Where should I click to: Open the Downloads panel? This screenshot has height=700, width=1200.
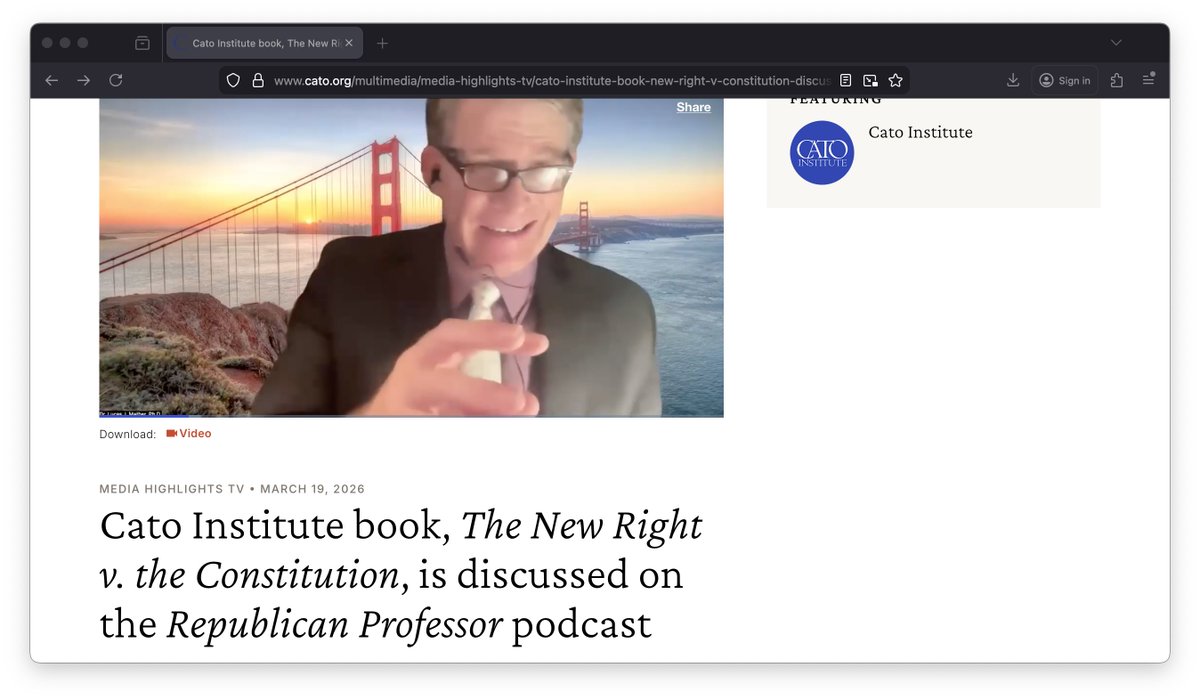pos(1013,80)
